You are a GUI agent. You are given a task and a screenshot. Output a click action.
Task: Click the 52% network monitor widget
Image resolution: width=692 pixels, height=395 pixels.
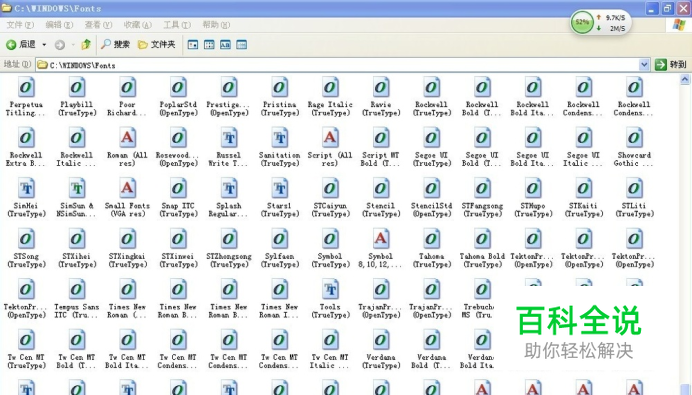coord(600,23)
